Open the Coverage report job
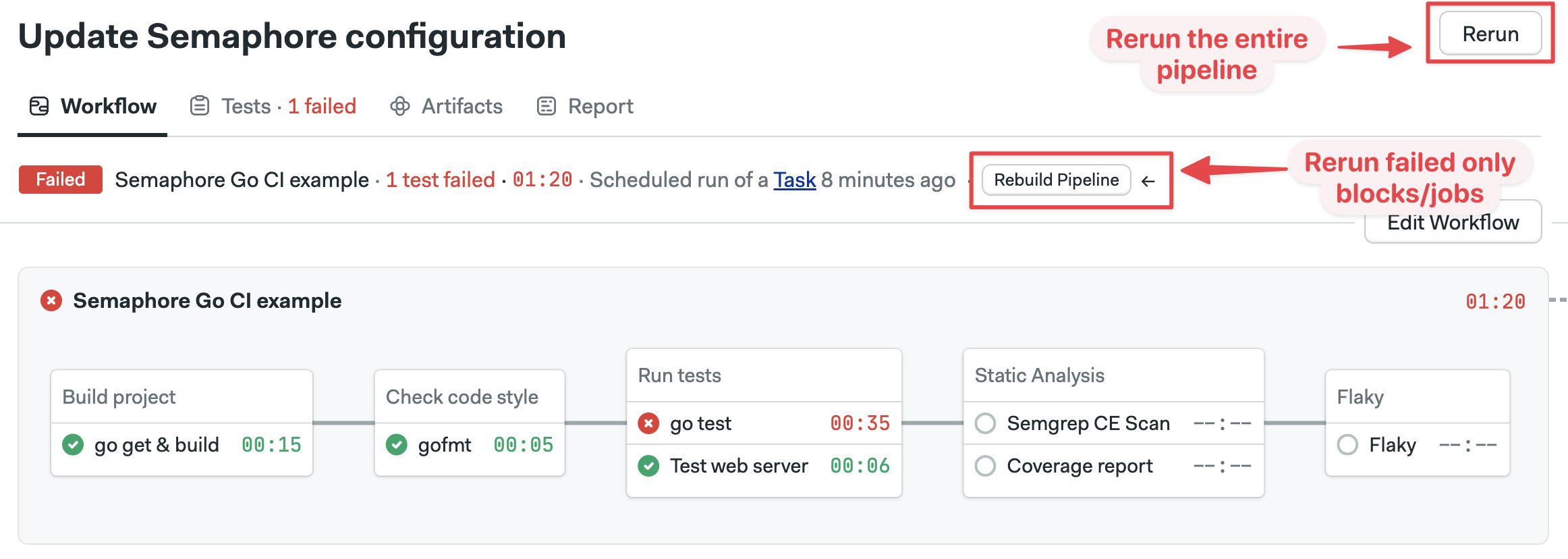1568x559 pixels. coord(1113,466)
